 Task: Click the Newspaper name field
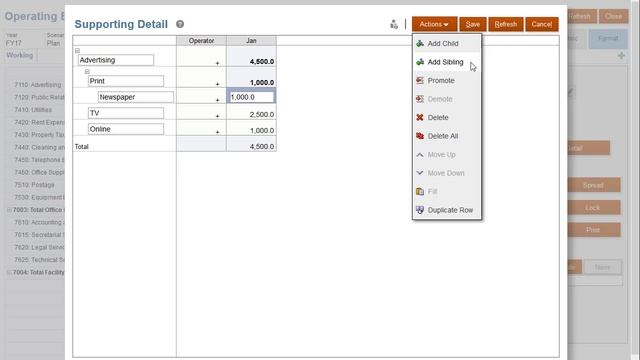136,97
